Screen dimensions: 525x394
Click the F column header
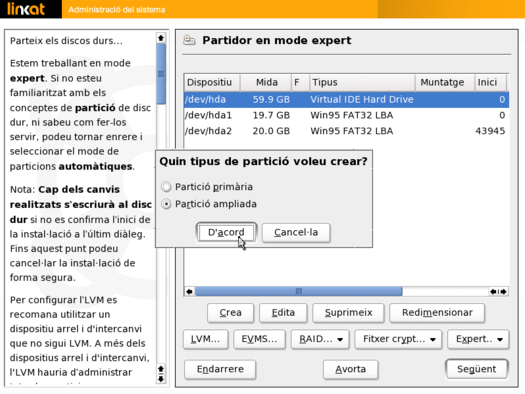coord(300,82)
